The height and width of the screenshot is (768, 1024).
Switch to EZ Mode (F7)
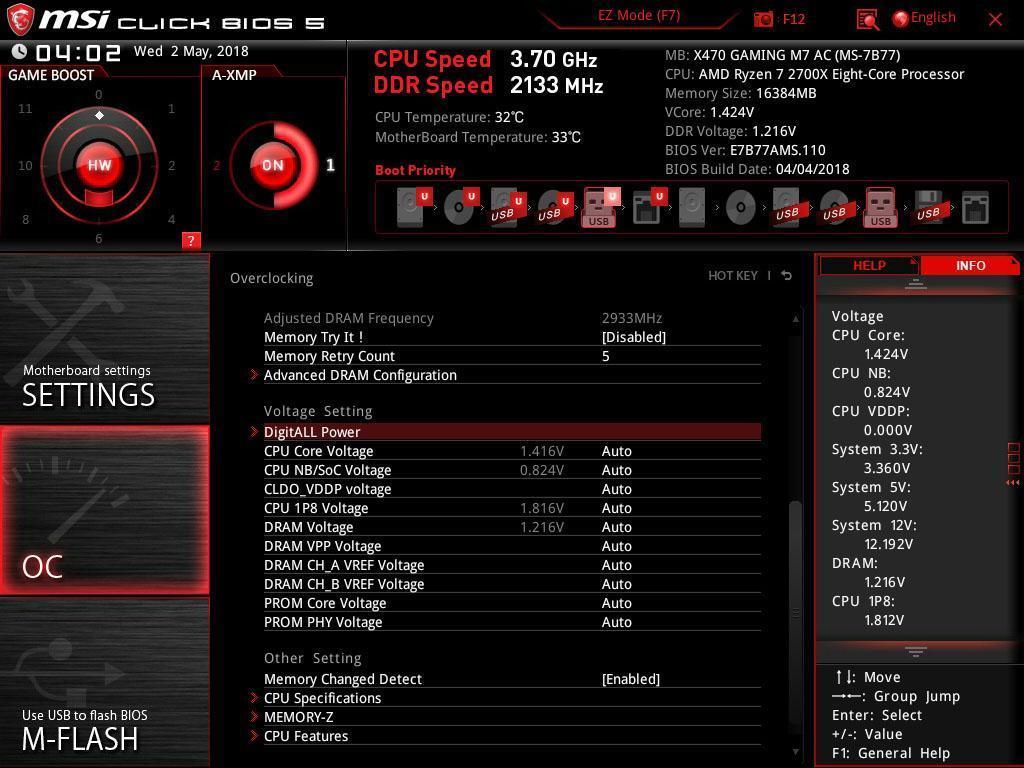point(639,16)
